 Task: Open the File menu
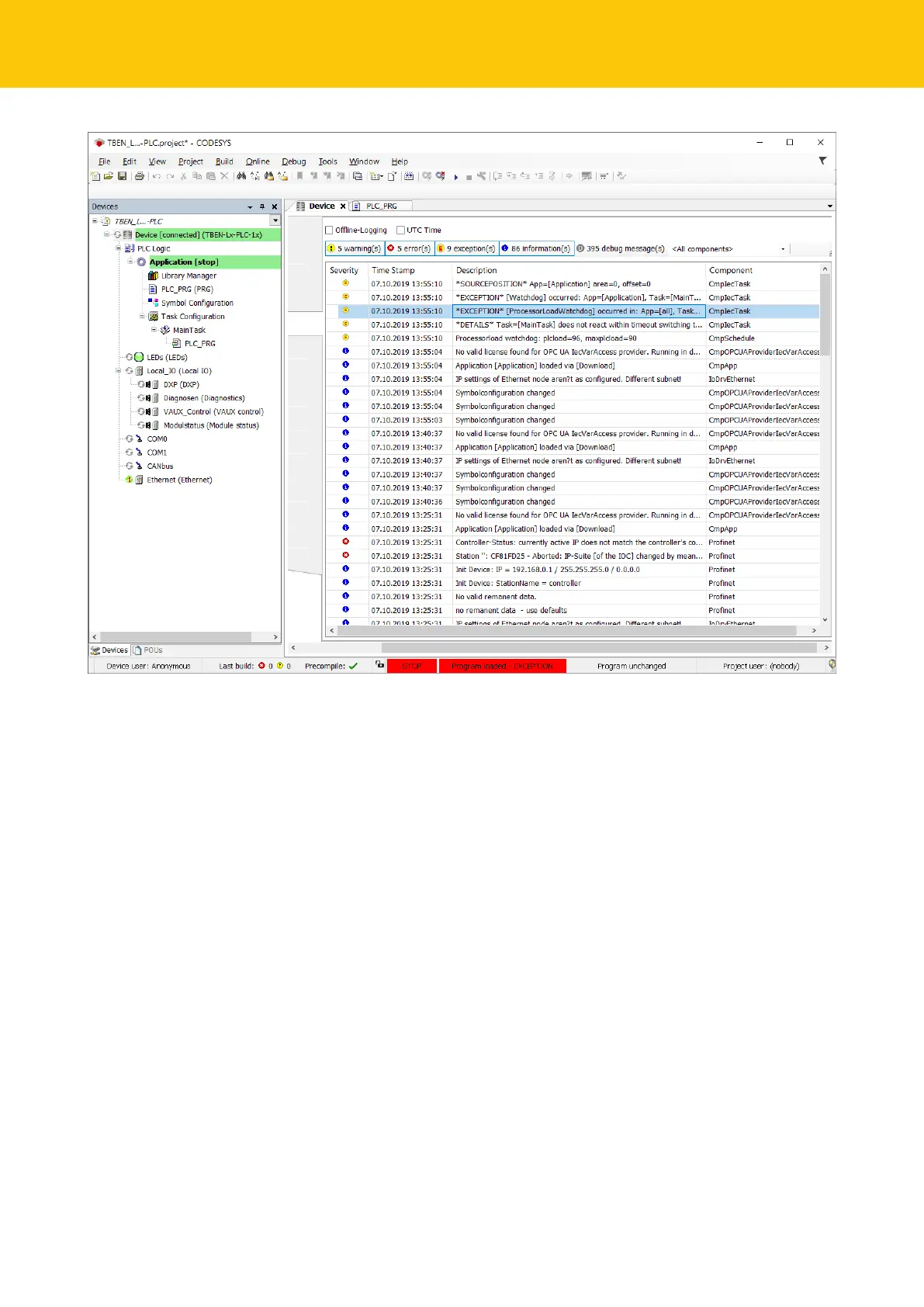click(x=105, y=161)
